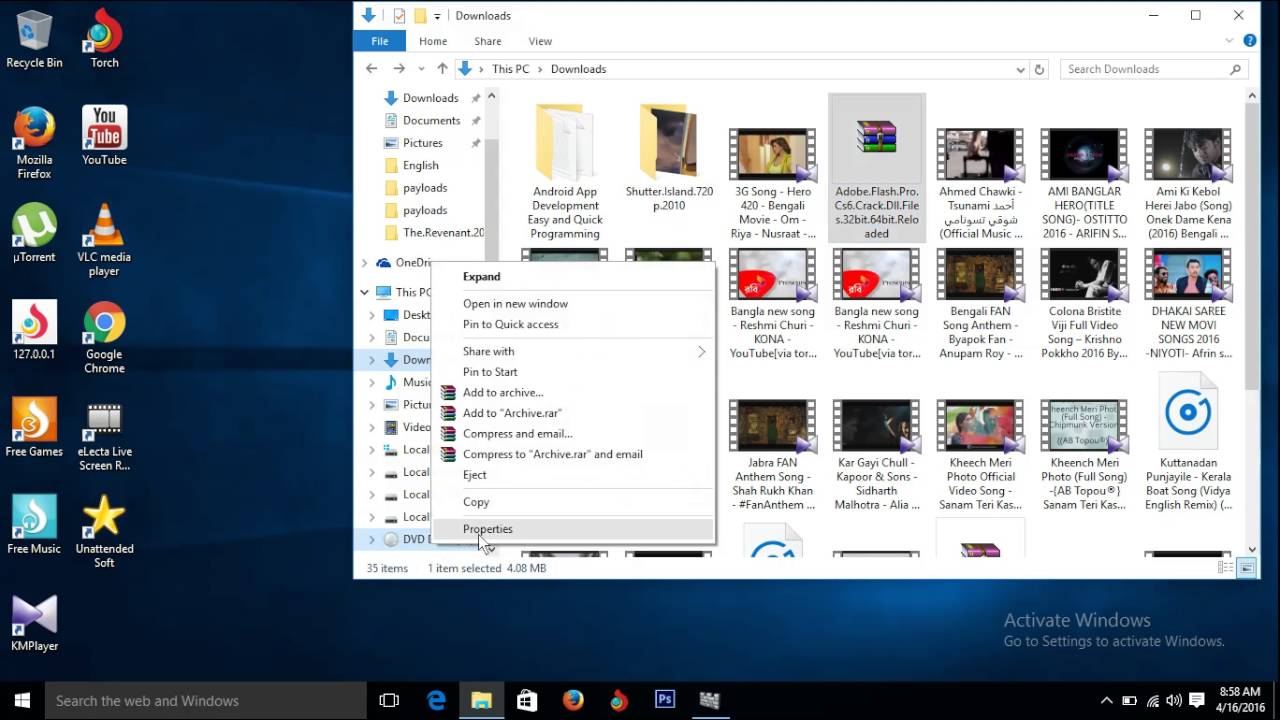Select the Free Music desktop icon
This screenshot has width=1280, height=720.
click(34, 525)
